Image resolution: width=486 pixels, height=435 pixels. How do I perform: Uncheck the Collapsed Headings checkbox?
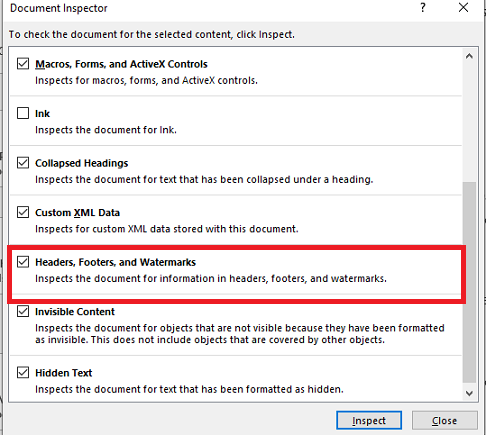[x=23, y=163]
